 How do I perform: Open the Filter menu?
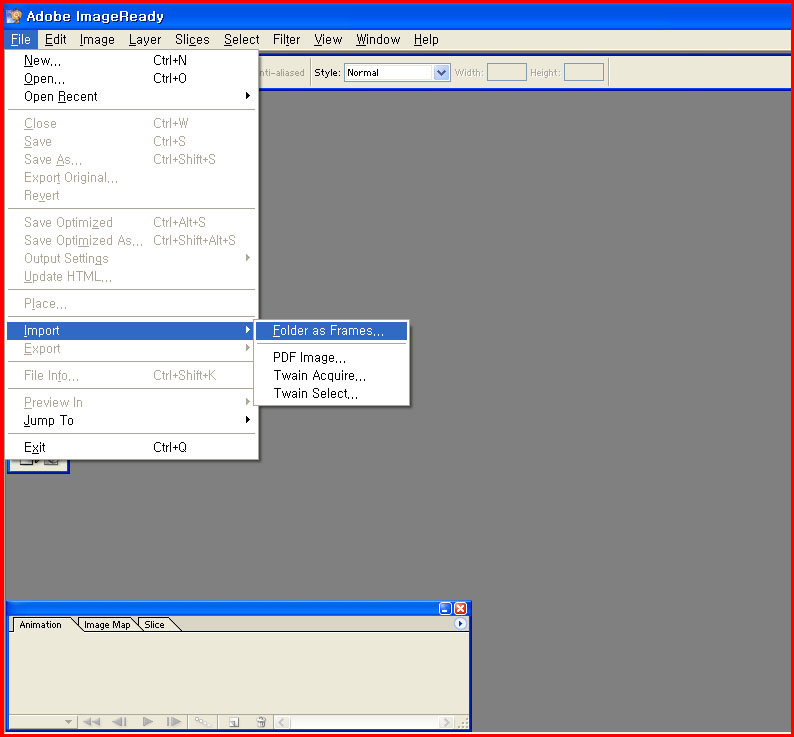(x=286, y=40)
